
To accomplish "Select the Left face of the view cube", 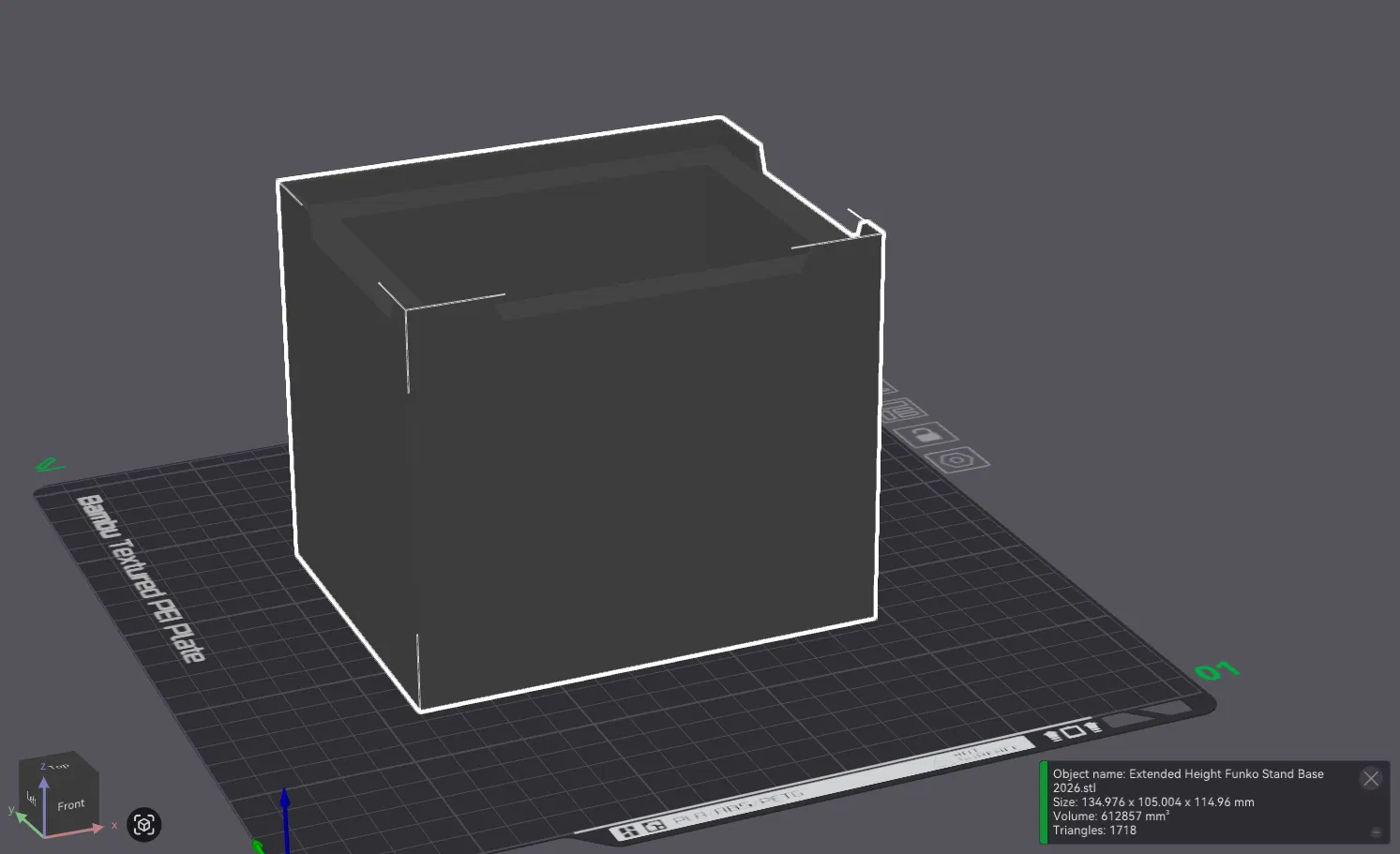I will (31, 799).
